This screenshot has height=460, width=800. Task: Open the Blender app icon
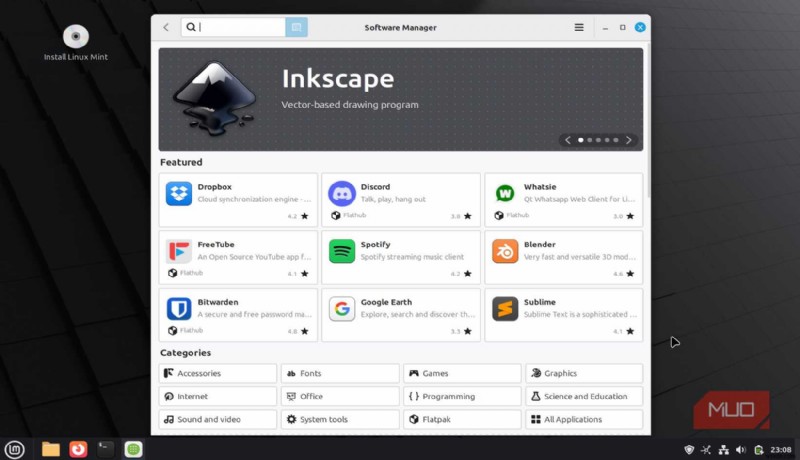(505, 251)
